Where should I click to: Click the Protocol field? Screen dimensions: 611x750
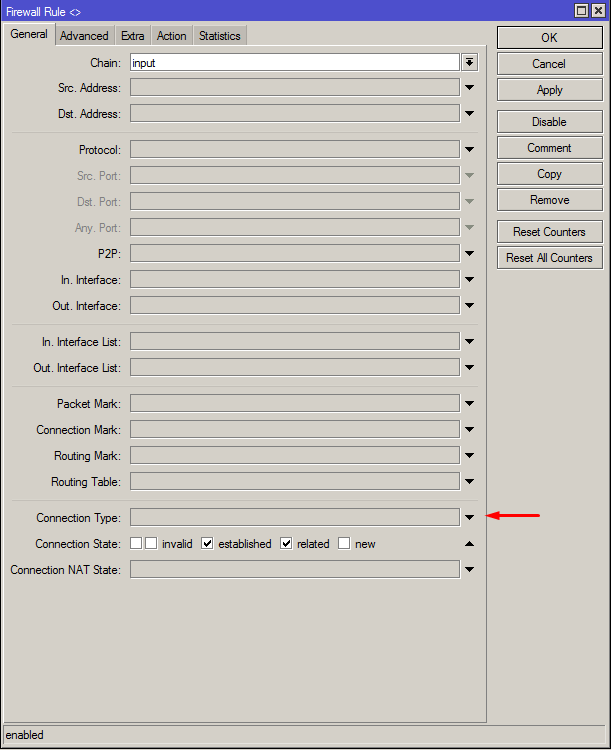point(295,149)
